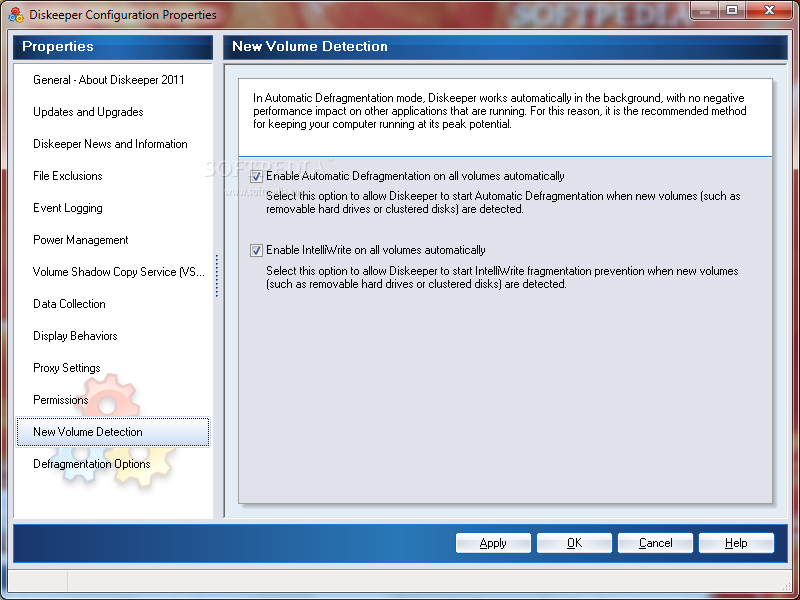Close the Diskeeper Configuration Properties window
This screenshot has width=800, height=600.
click(x=769, y=11)
